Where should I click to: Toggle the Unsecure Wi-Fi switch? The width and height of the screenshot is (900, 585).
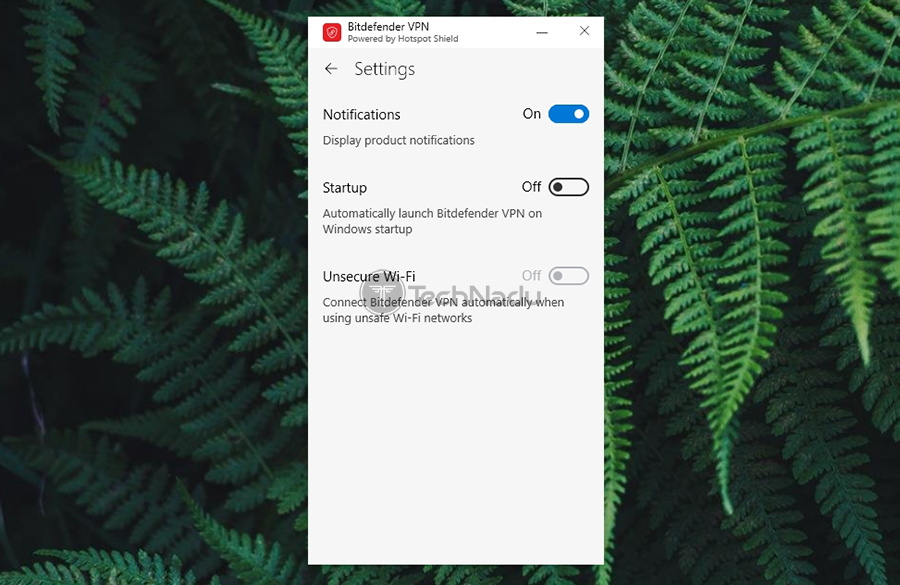[568, 276]
